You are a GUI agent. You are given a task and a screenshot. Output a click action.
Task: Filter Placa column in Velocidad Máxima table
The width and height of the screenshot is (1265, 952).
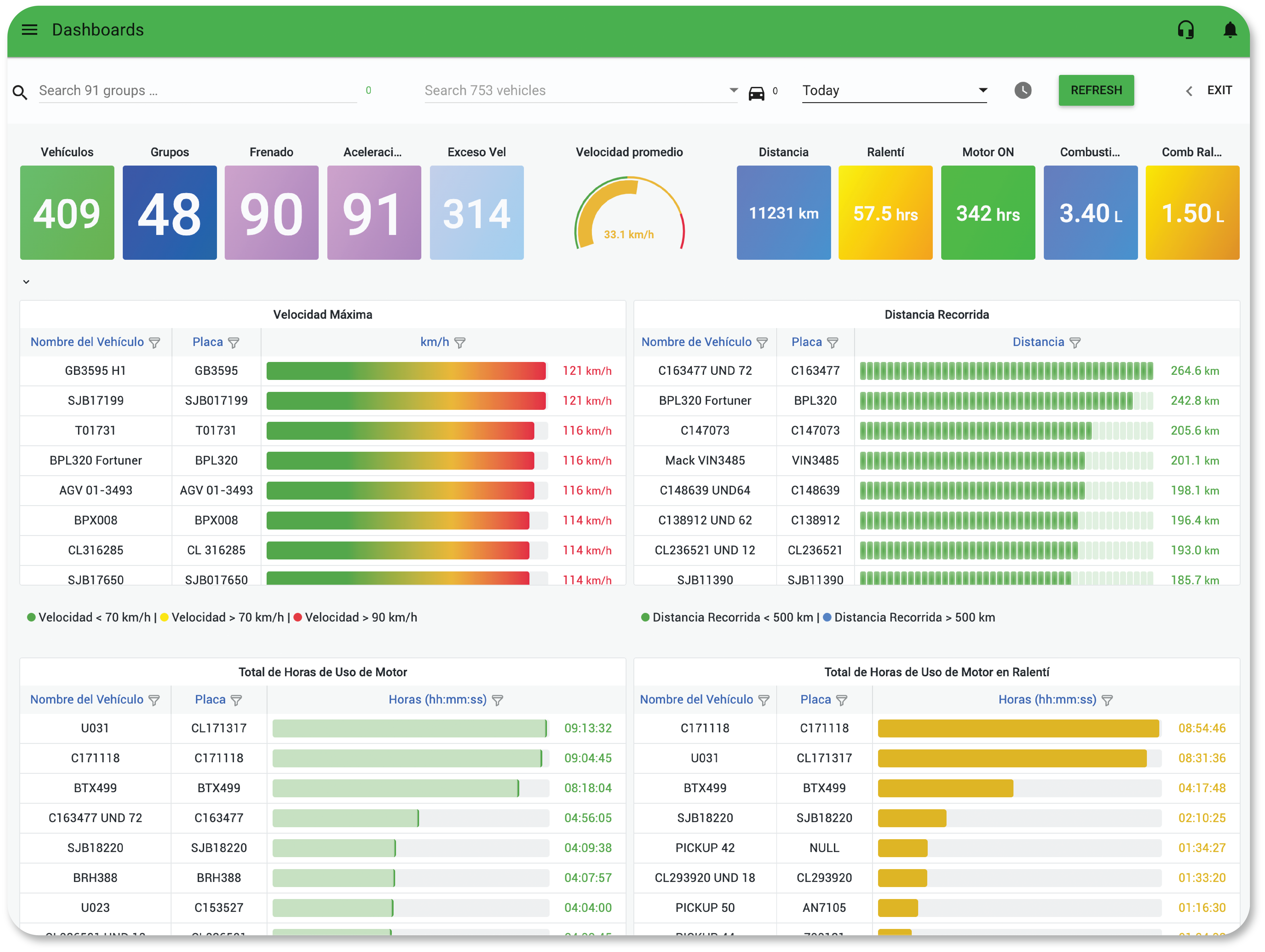coord(233,343)
